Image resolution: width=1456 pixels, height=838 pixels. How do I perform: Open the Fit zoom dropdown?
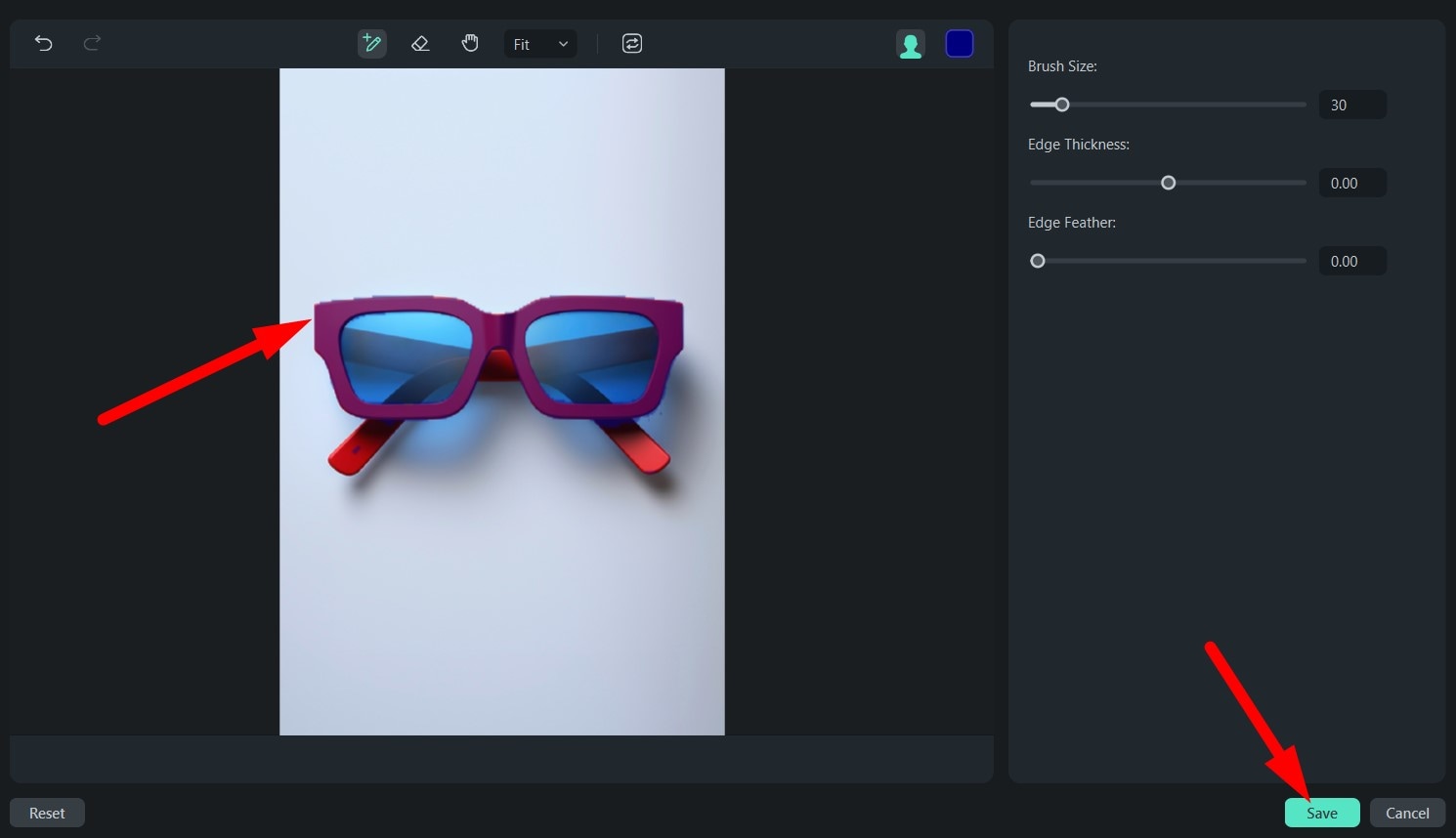(540, 44)
